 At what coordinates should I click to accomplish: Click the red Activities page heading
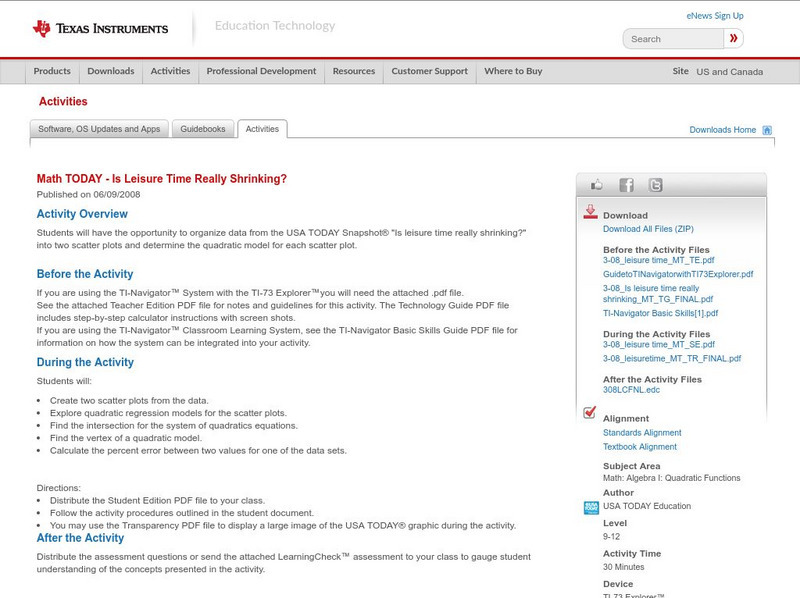[63, 102]
